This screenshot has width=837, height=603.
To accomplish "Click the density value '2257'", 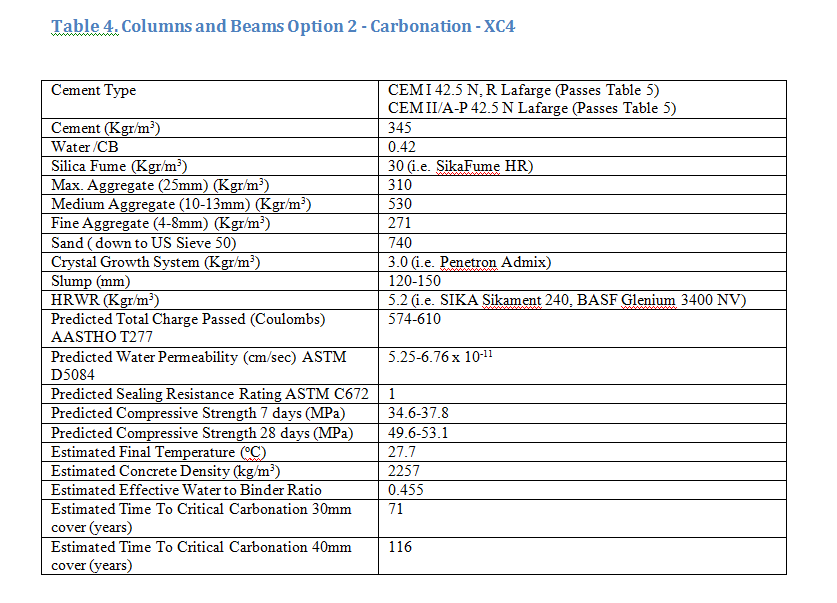I will [x=404, y=471].
